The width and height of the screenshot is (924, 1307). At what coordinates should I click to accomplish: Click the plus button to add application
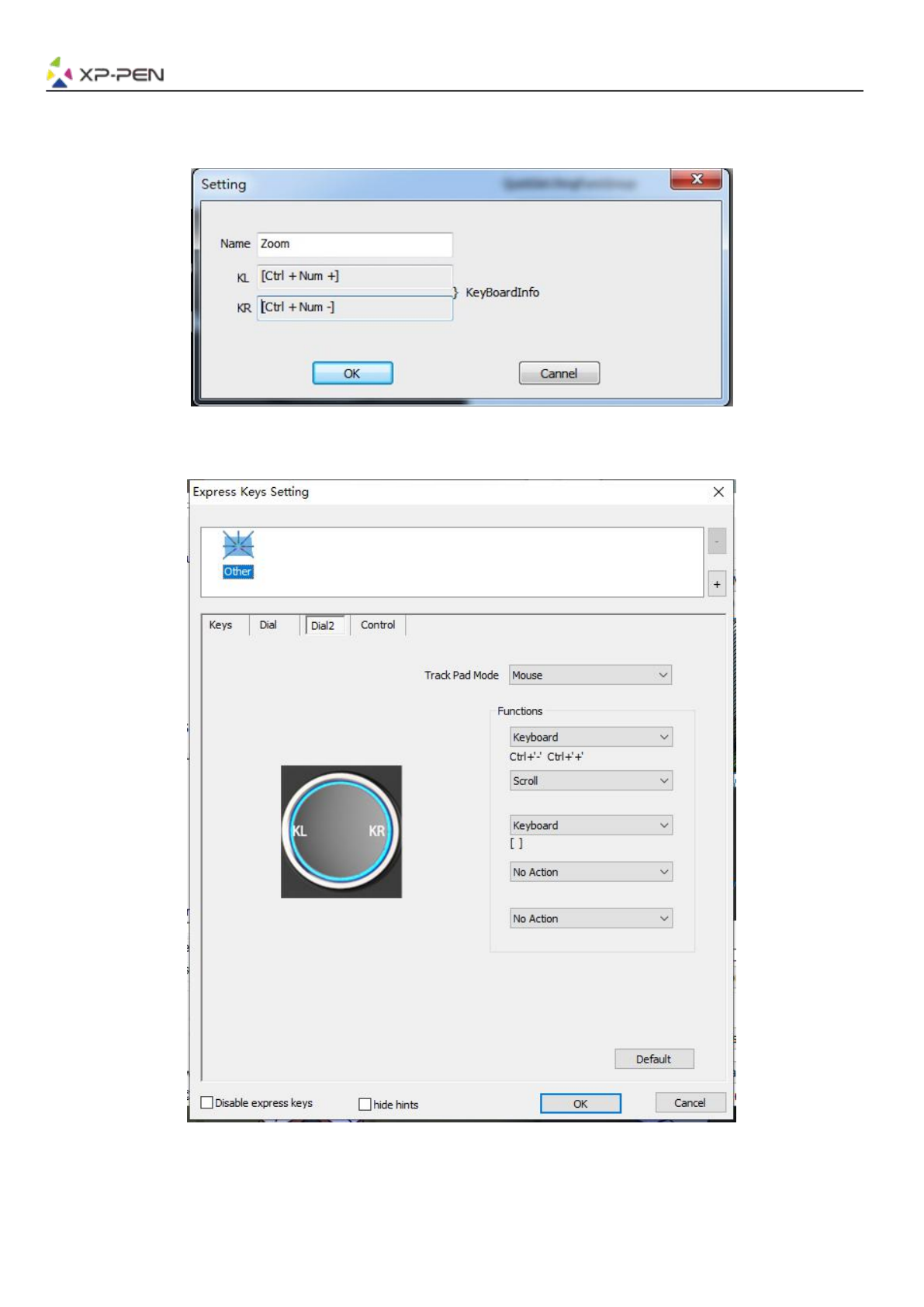(x=717, y=584)
